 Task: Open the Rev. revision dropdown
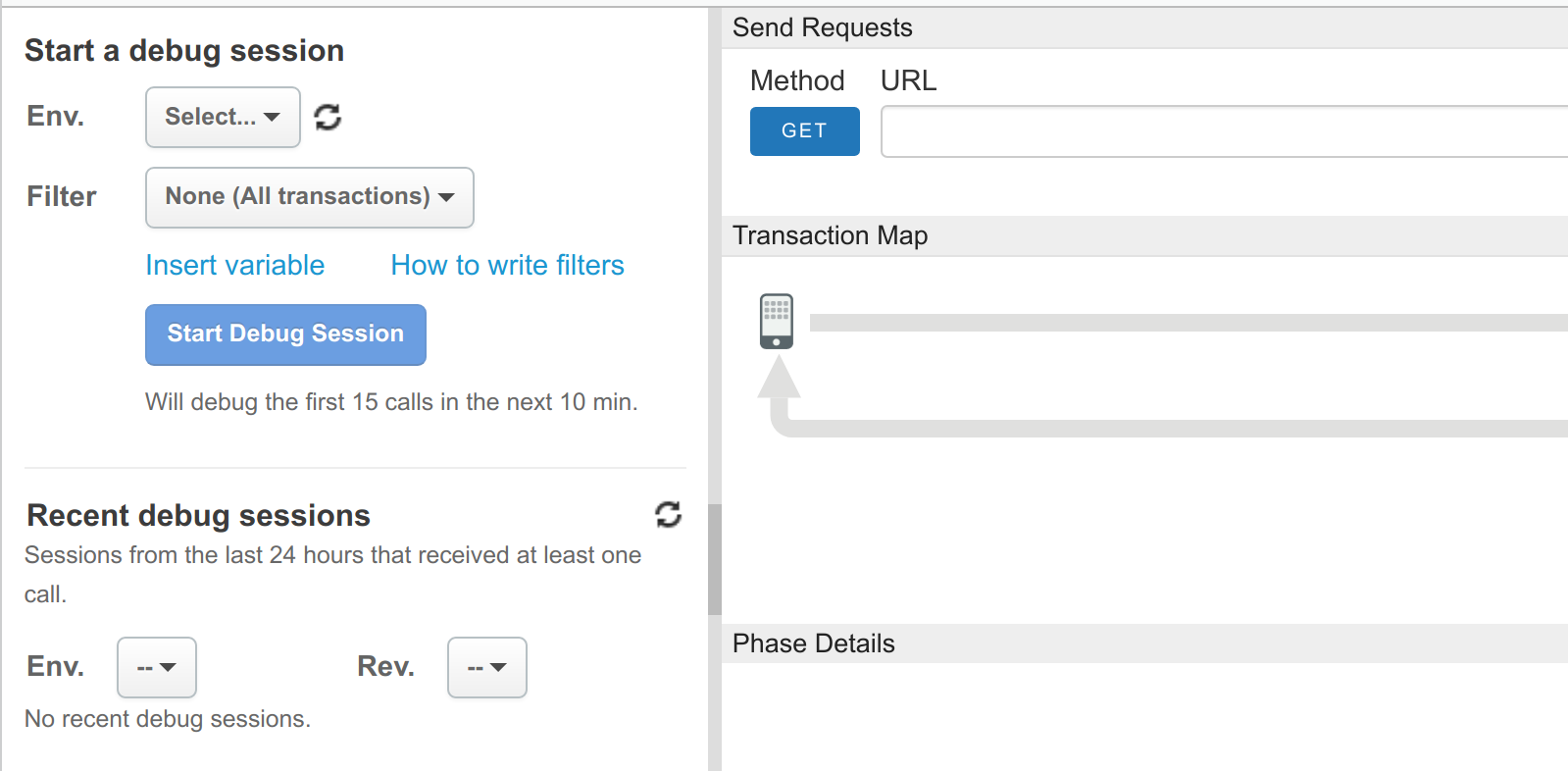[486, 667]
